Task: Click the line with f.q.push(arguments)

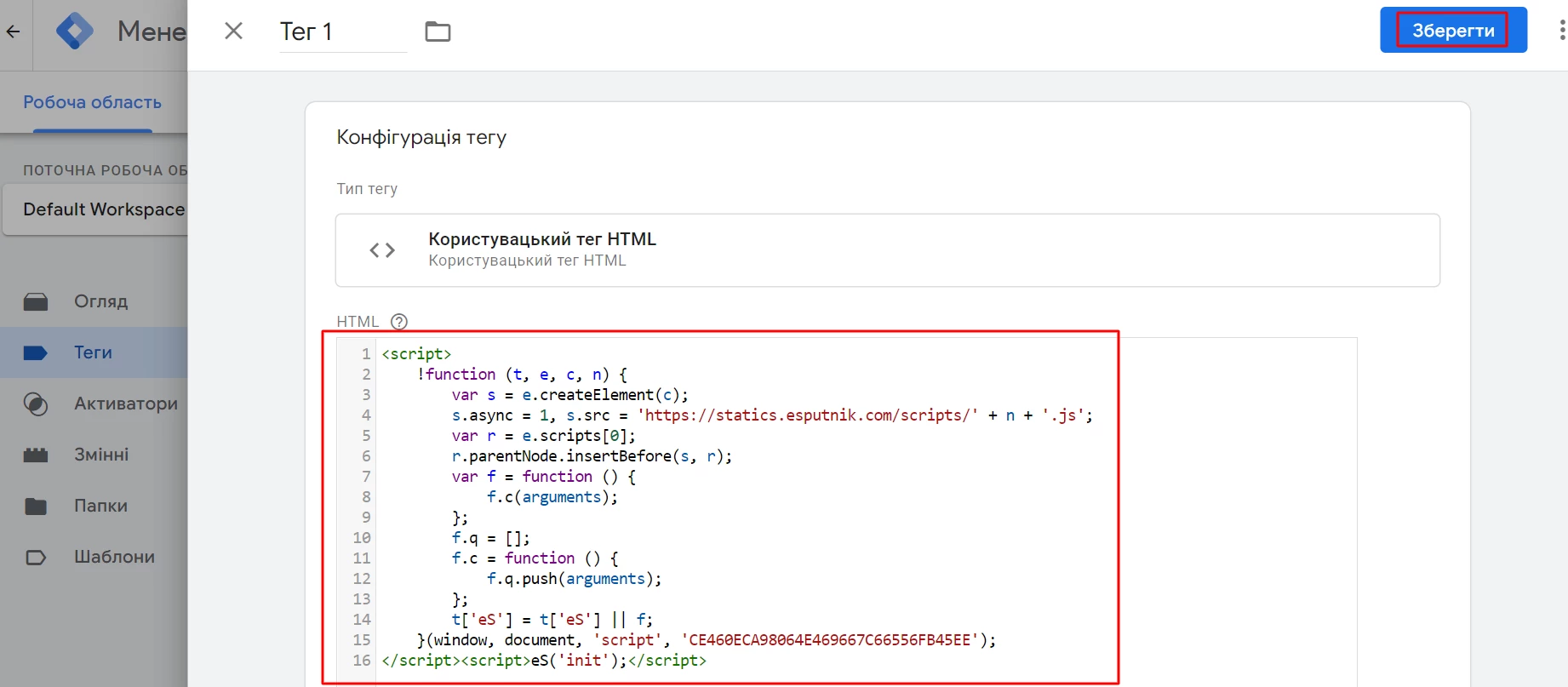Action: (x=574, y=579)
